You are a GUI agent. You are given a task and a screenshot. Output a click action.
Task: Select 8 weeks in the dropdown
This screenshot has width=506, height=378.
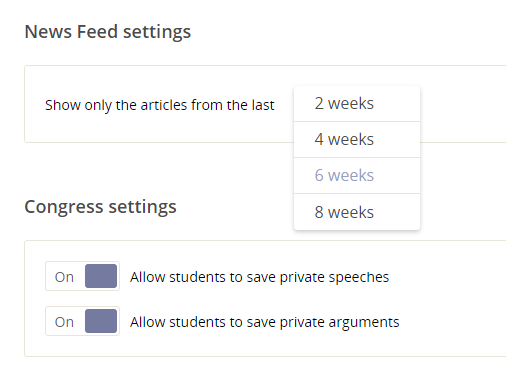pyautogui.click(x=357, y=212)
